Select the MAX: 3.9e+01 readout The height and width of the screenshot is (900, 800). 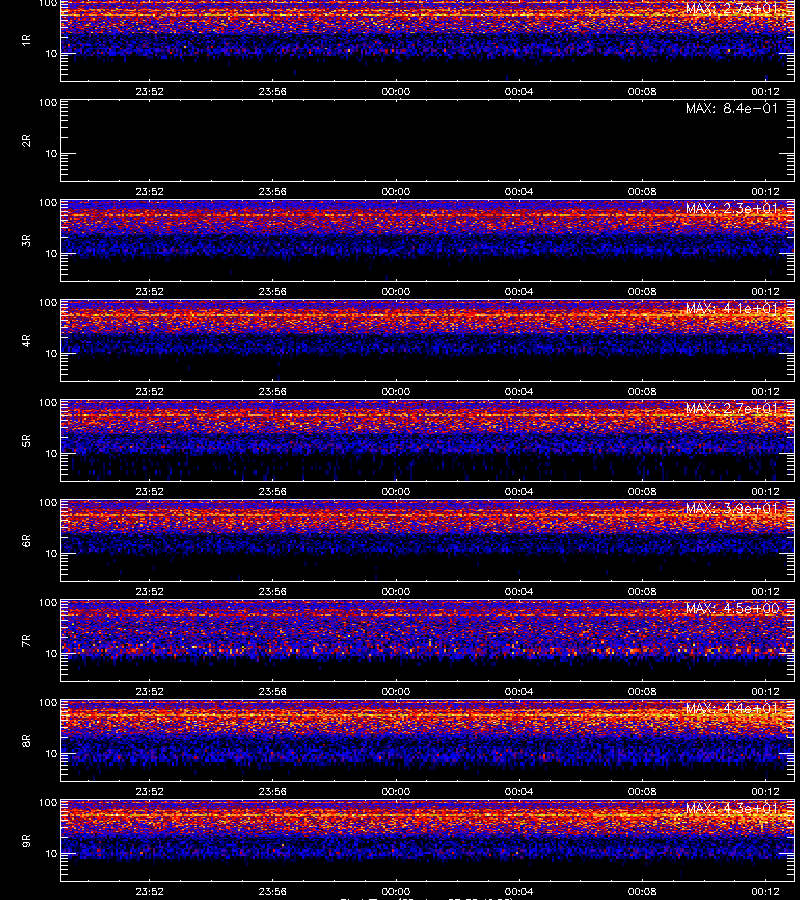coord(732,509)
